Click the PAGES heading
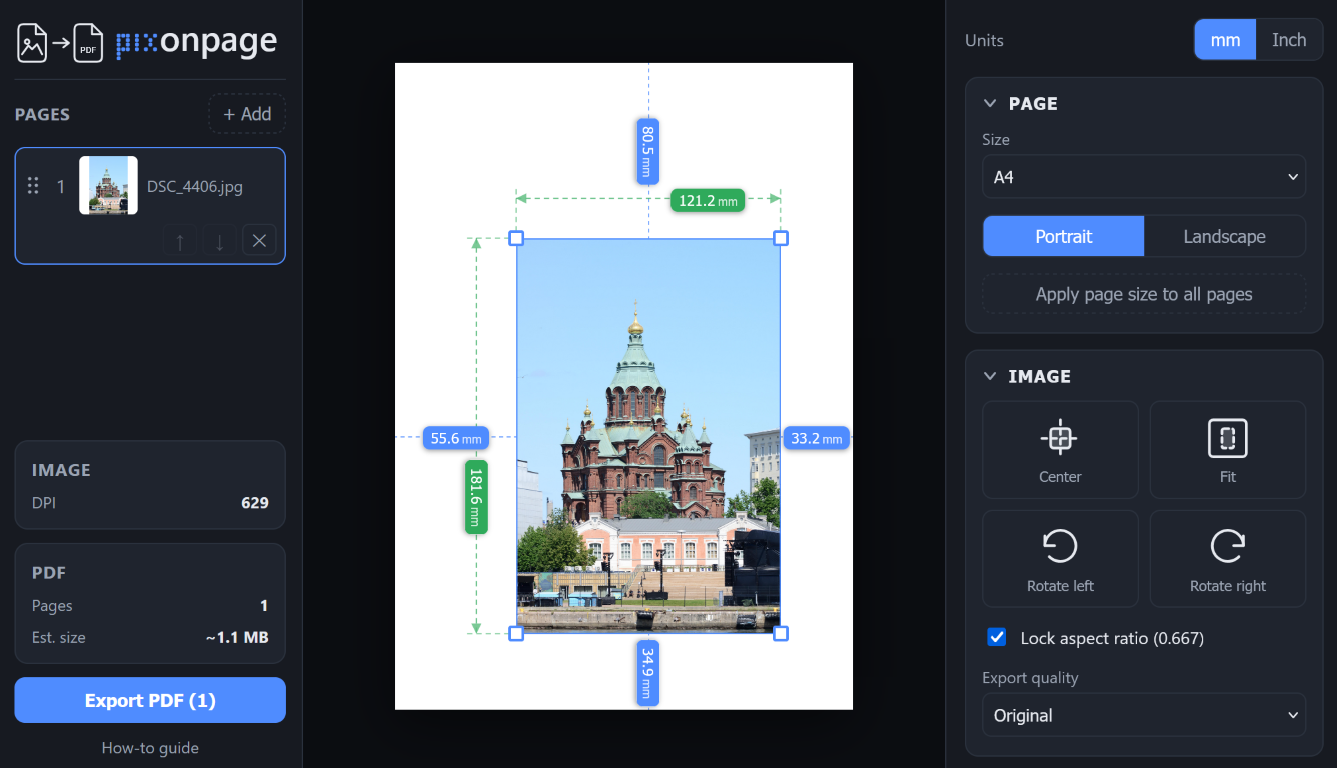1337x768 pixels. [x=42, y=114]
